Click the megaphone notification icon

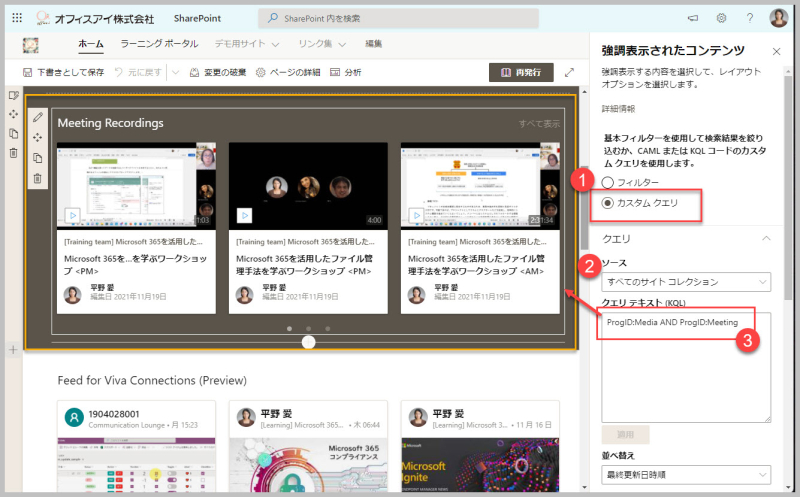click(x=692, y=18)
